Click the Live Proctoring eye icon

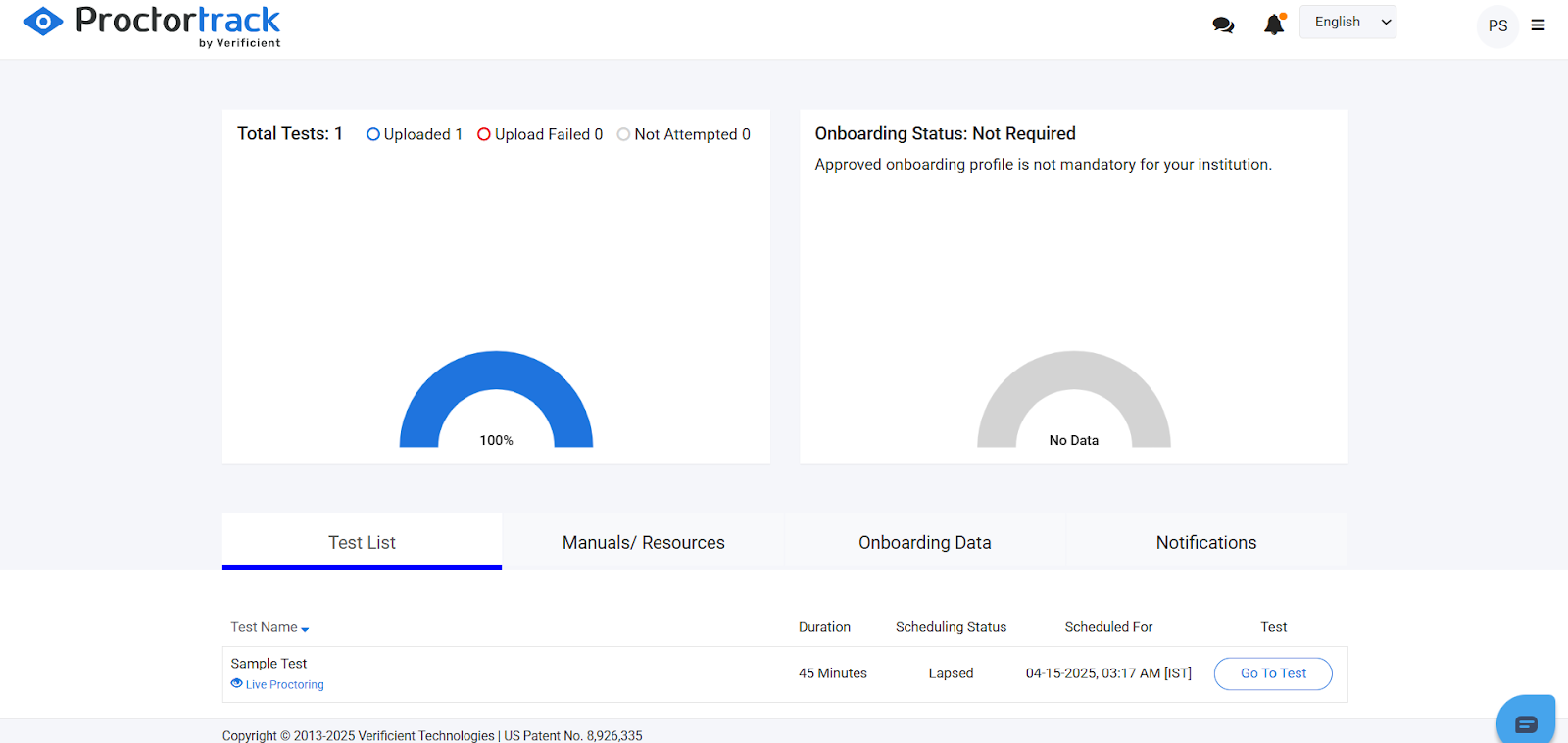click(236, 683)
